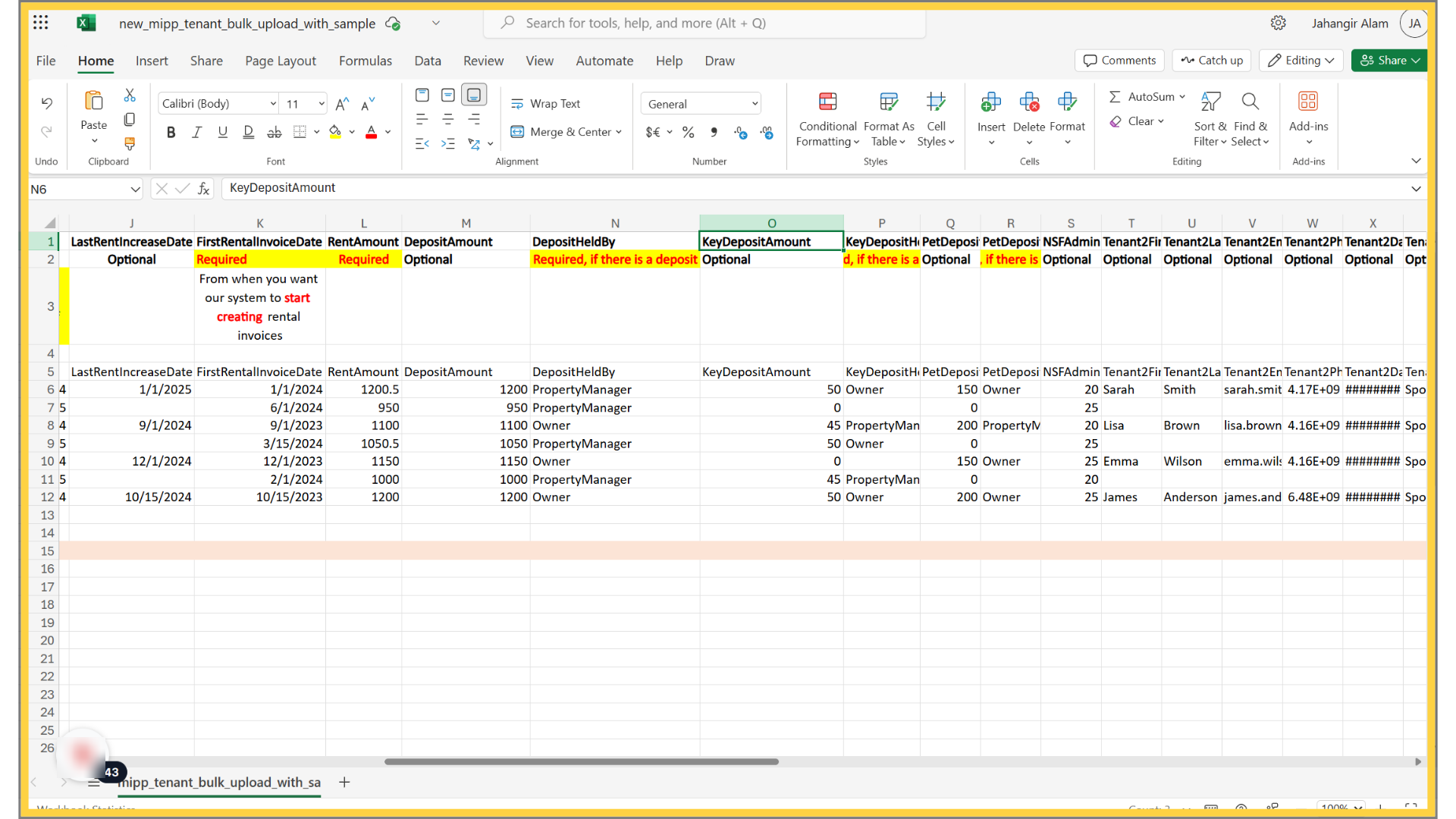Open the settings gear icon

click(1279, 23)
